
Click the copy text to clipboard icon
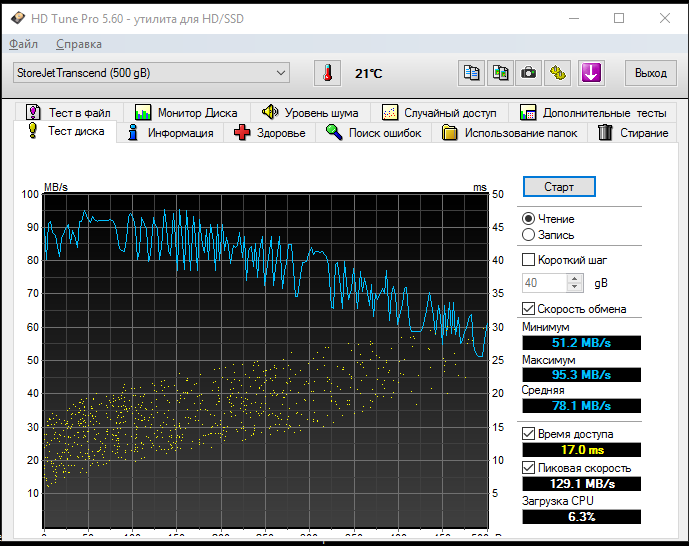click(471, 73)
